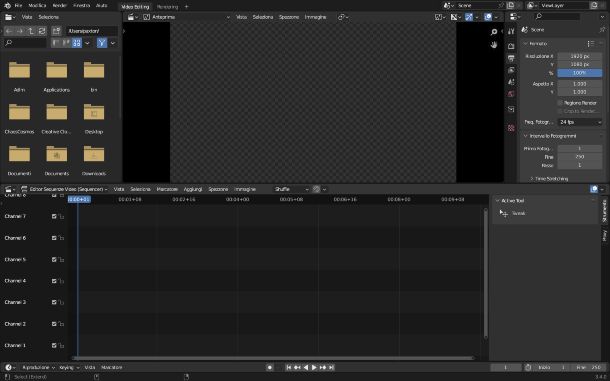Open the Keying popover
This screenshot has width=610, height=381.
[69, 367]
